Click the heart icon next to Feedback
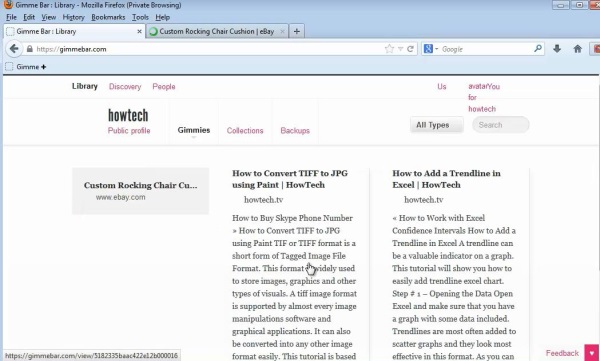Viewport: 600px width, 361px height. 592,353
